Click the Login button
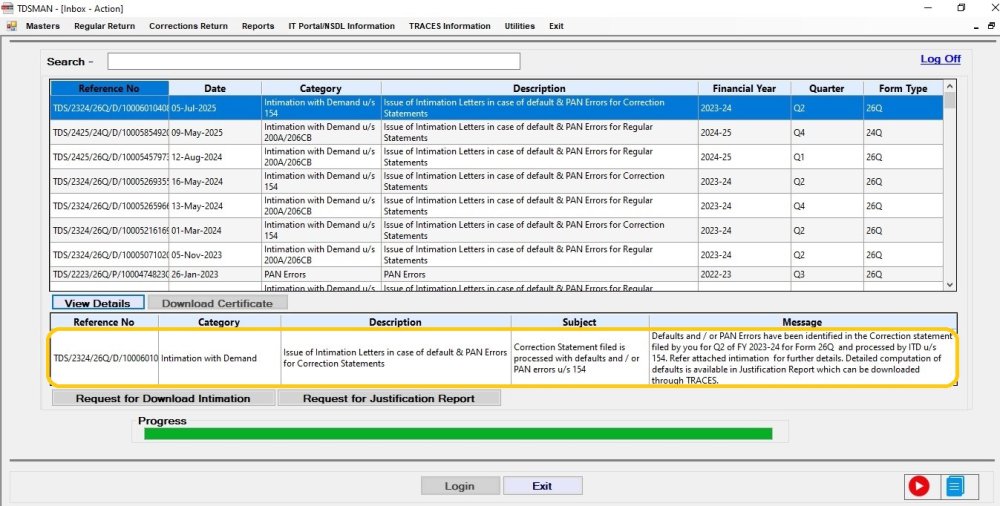This screenshot has height=506, width=1000. click(459, 486)
